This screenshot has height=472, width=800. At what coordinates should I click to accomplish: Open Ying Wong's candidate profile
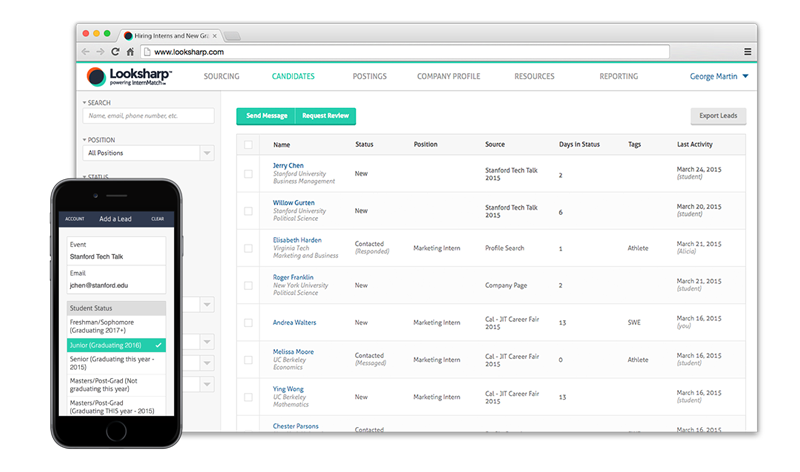pos(288,389)
